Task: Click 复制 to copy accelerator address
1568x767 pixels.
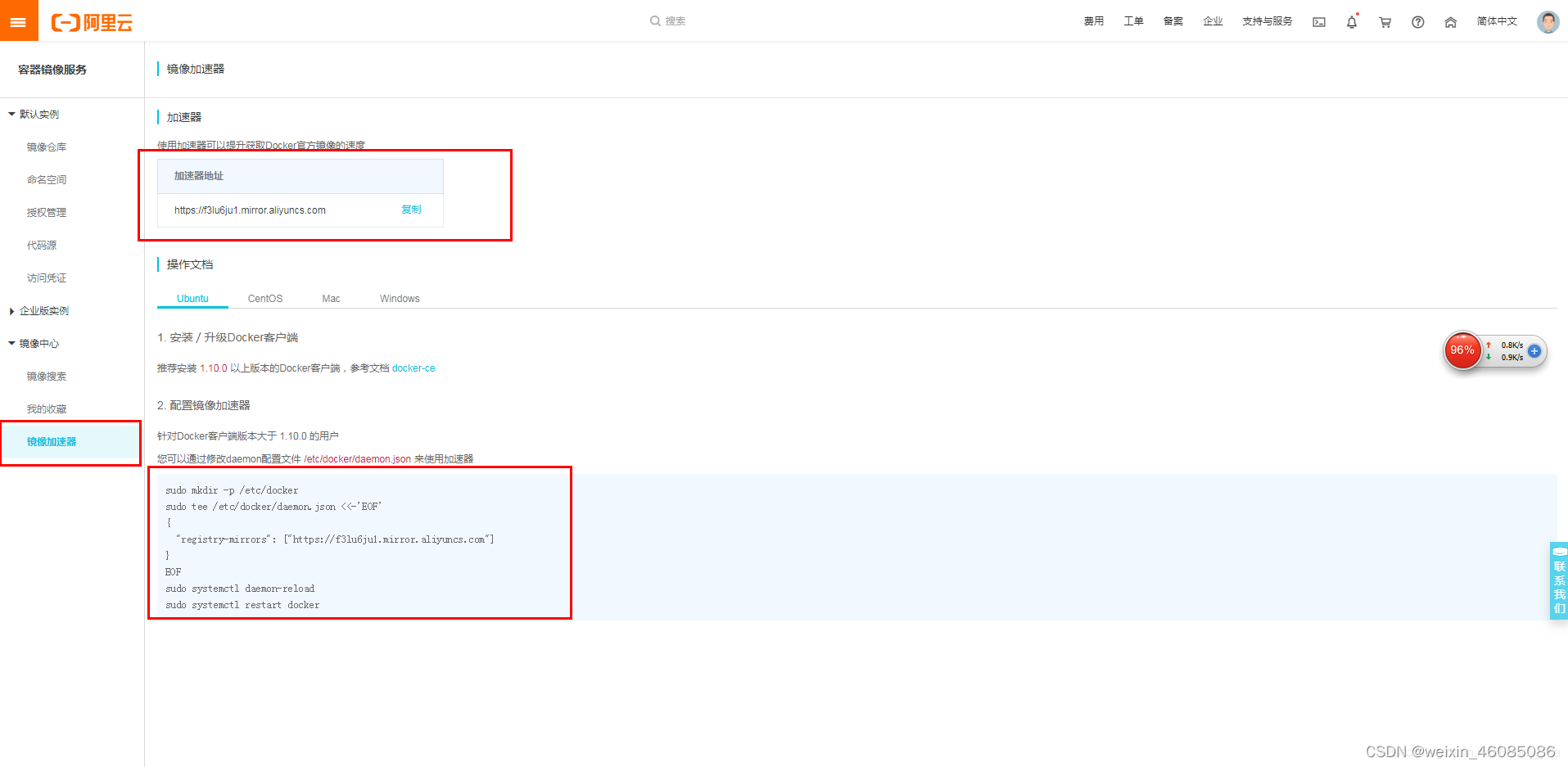Action: pyautogui.click(x=411, y=210)
